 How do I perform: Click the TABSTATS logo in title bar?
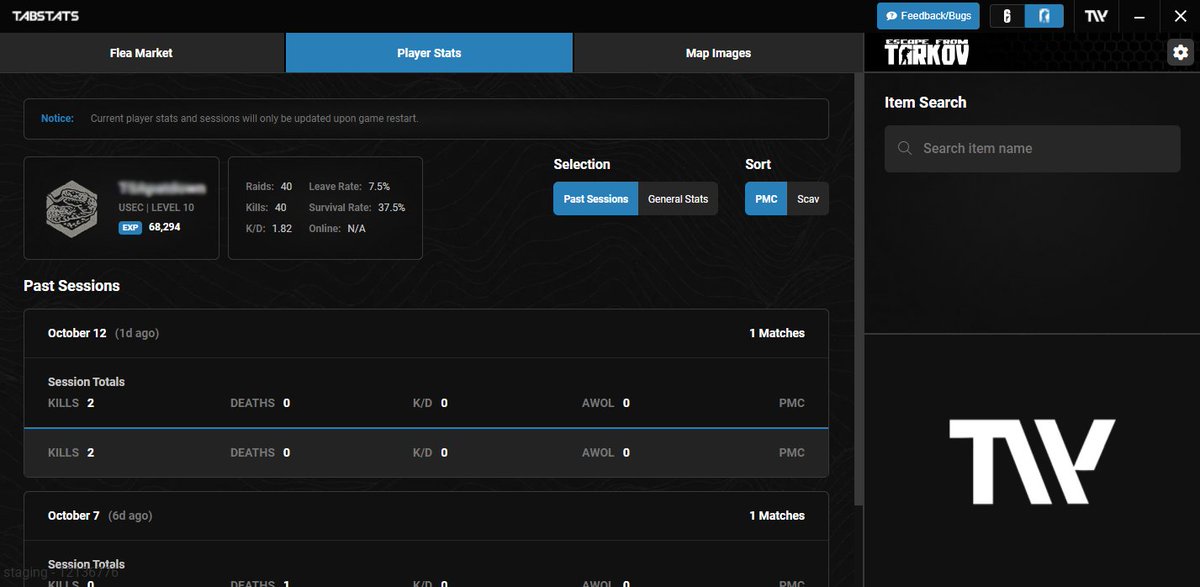46,16
